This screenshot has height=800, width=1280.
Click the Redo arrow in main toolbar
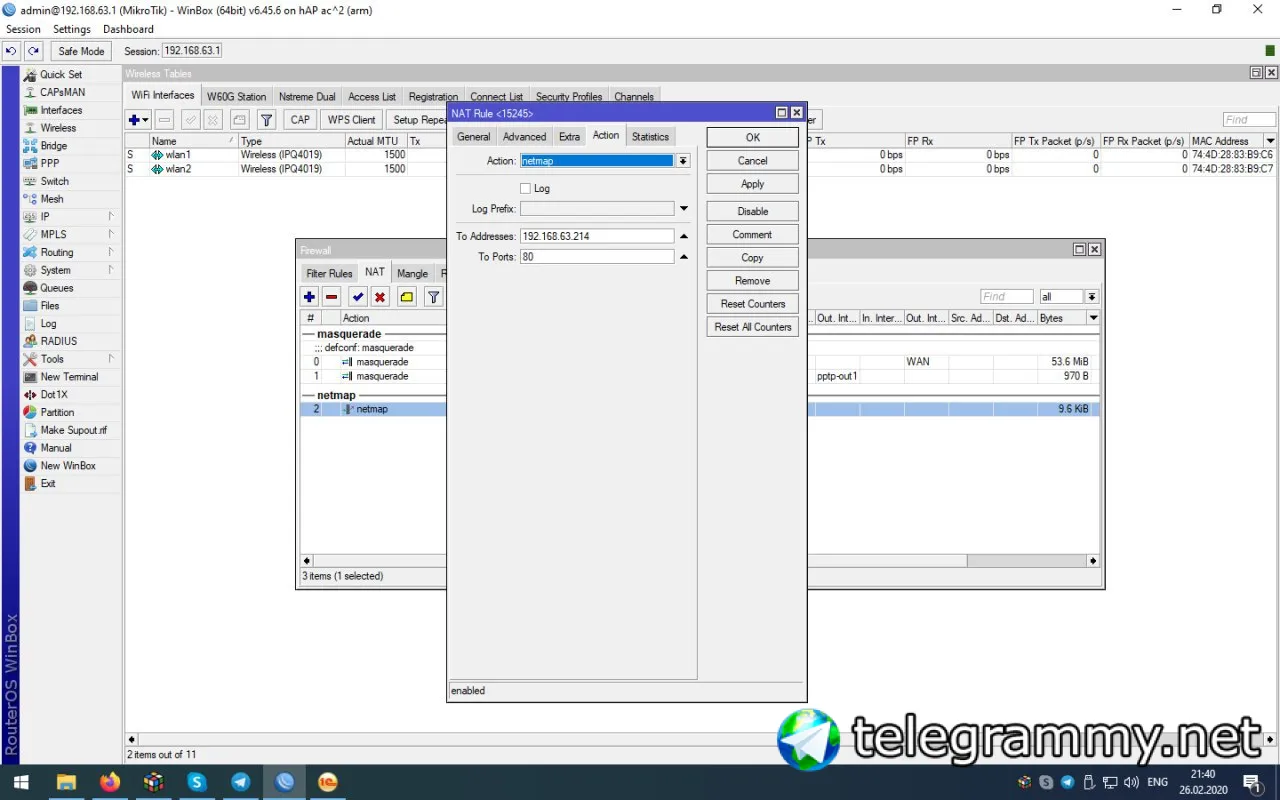pyautogui.click(x=34, y=51)
